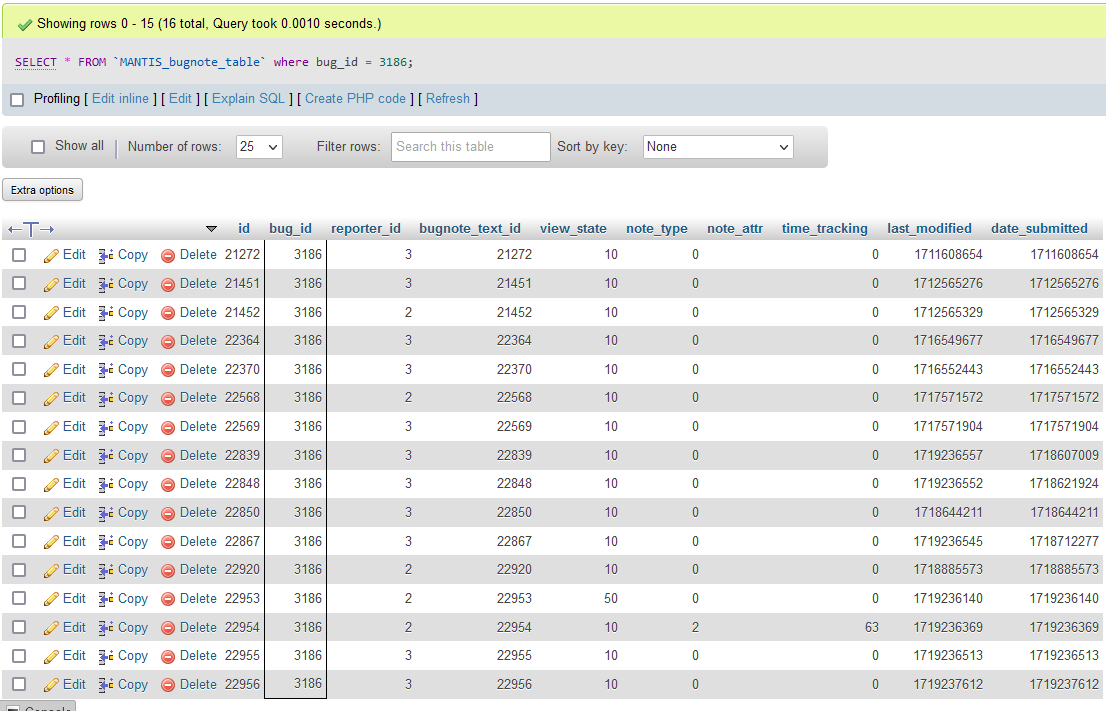Click the red Delete icon for row 22850
This screenshot has width=1106, height=711.
click(x=168, y=513)
